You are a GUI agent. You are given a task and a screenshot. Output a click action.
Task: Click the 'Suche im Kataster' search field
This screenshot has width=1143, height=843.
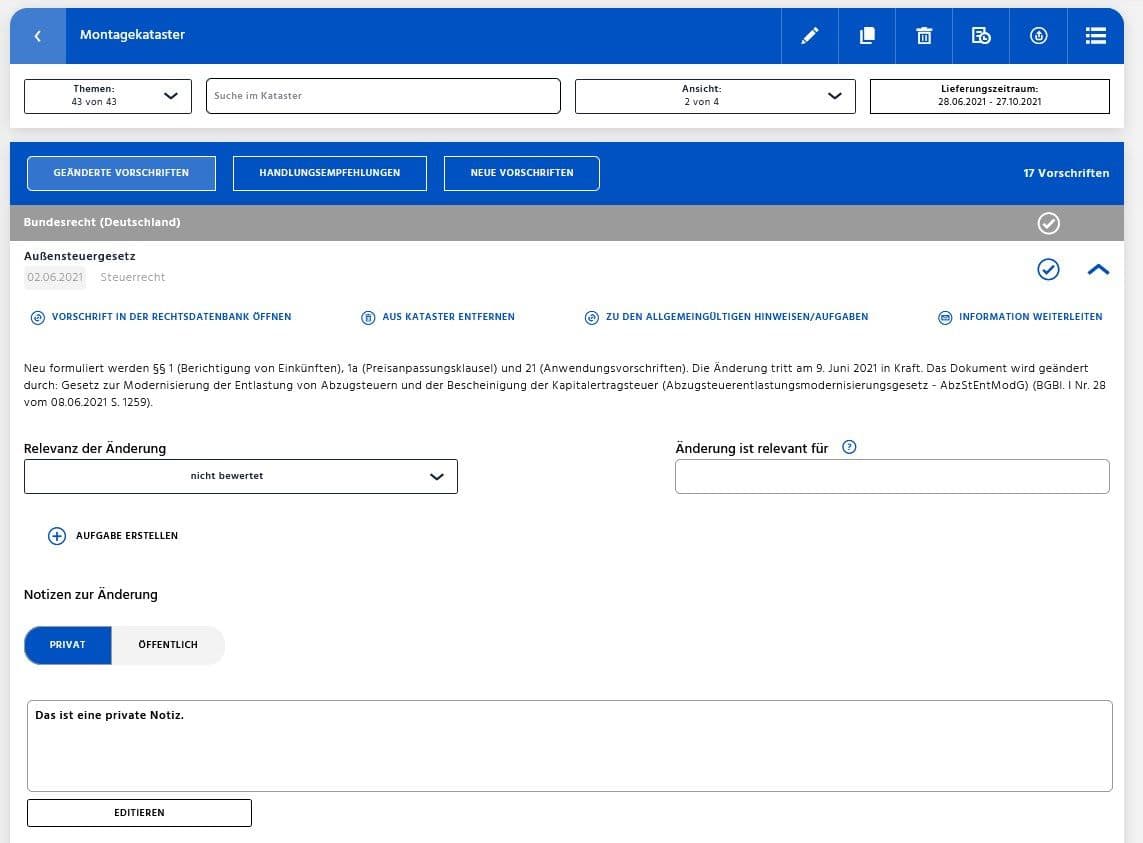click(x=383, y=96)
